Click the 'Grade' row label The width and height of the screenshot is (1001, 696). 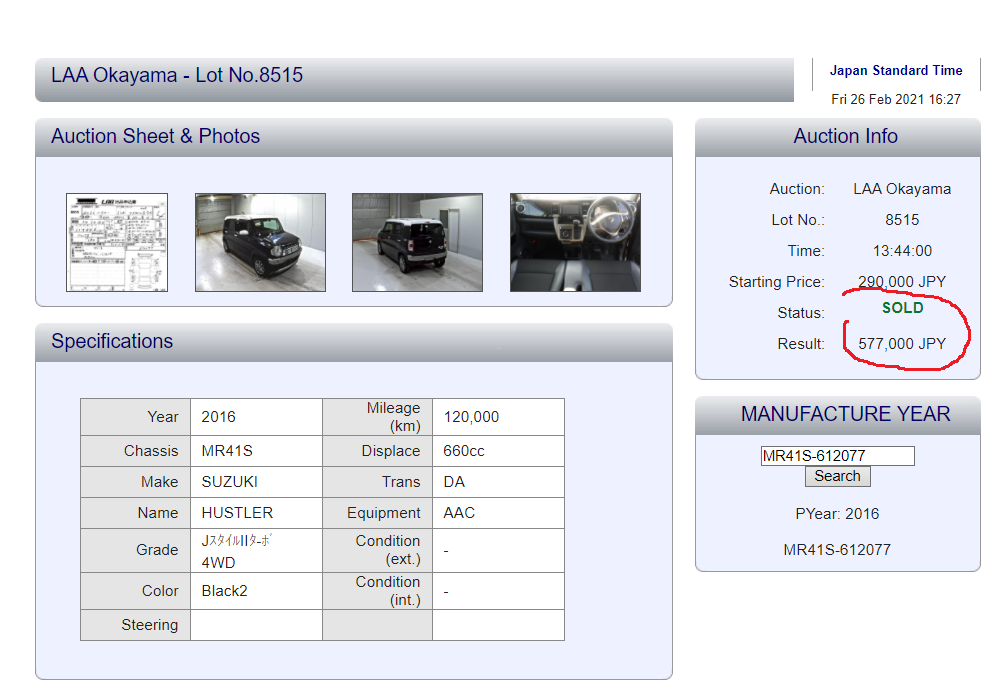[135, 550]
